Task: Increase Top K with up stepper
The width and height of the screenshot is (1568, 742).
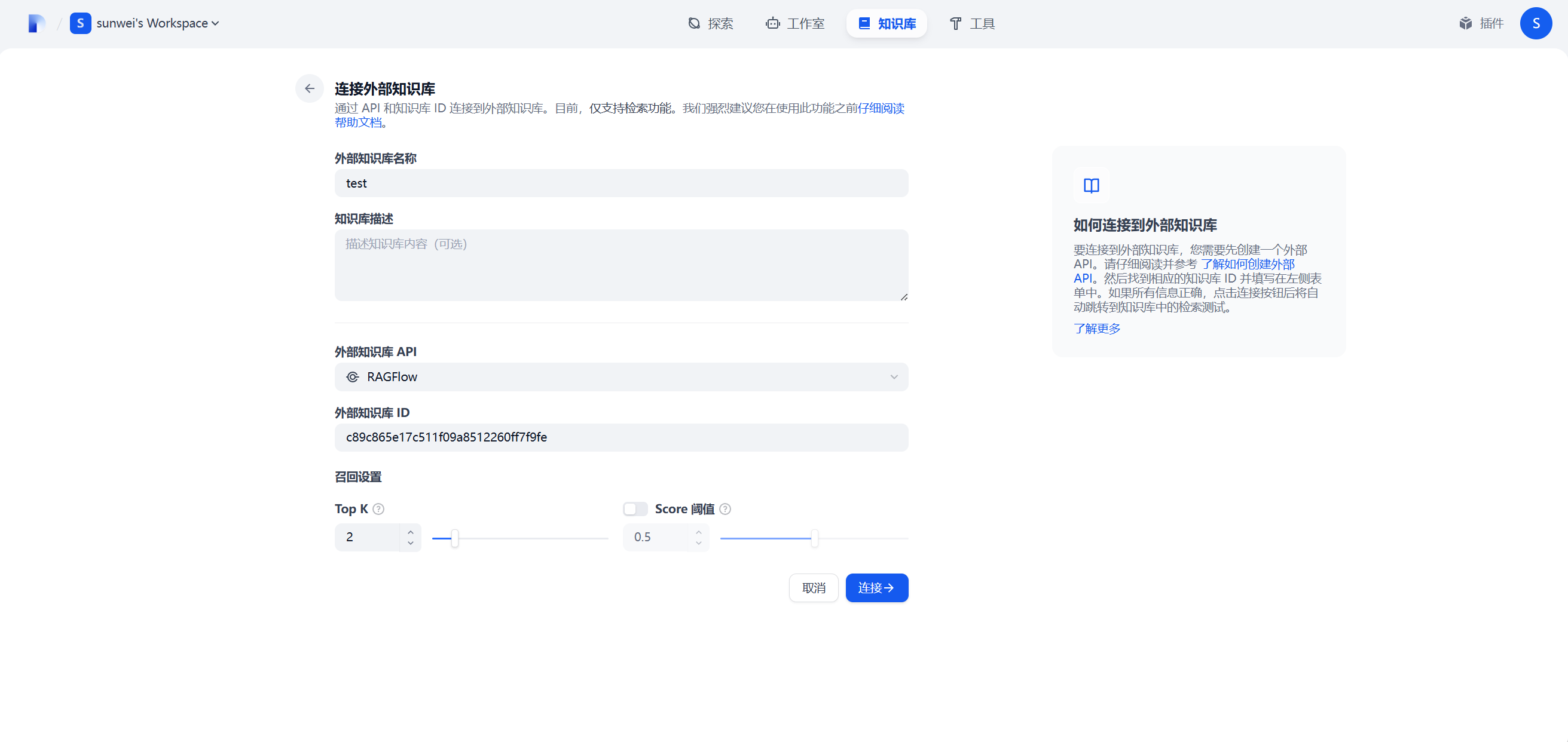Action: (x=410, y=532)
